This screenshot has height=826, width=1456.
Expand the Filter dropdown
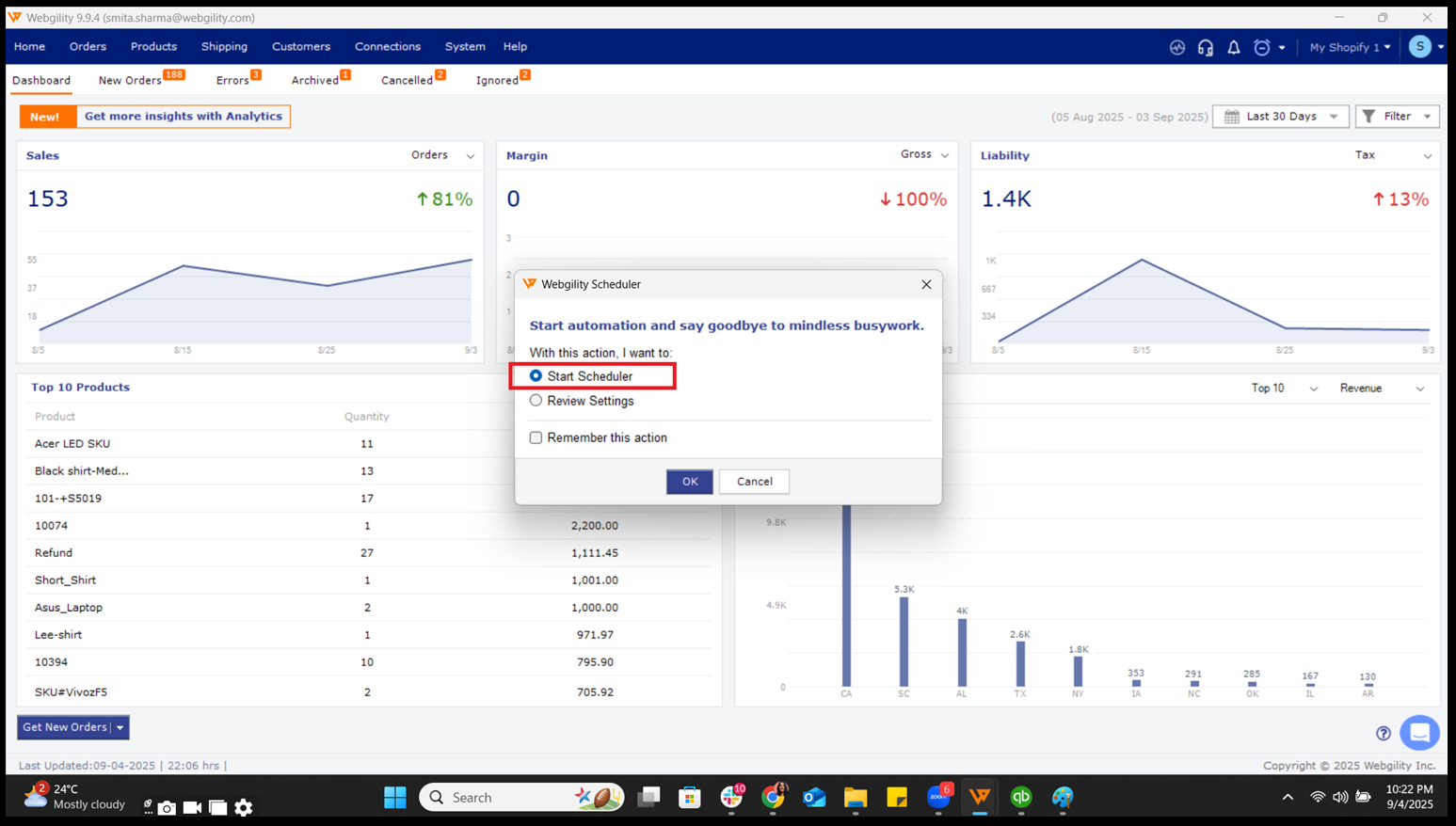point(1397,117)
